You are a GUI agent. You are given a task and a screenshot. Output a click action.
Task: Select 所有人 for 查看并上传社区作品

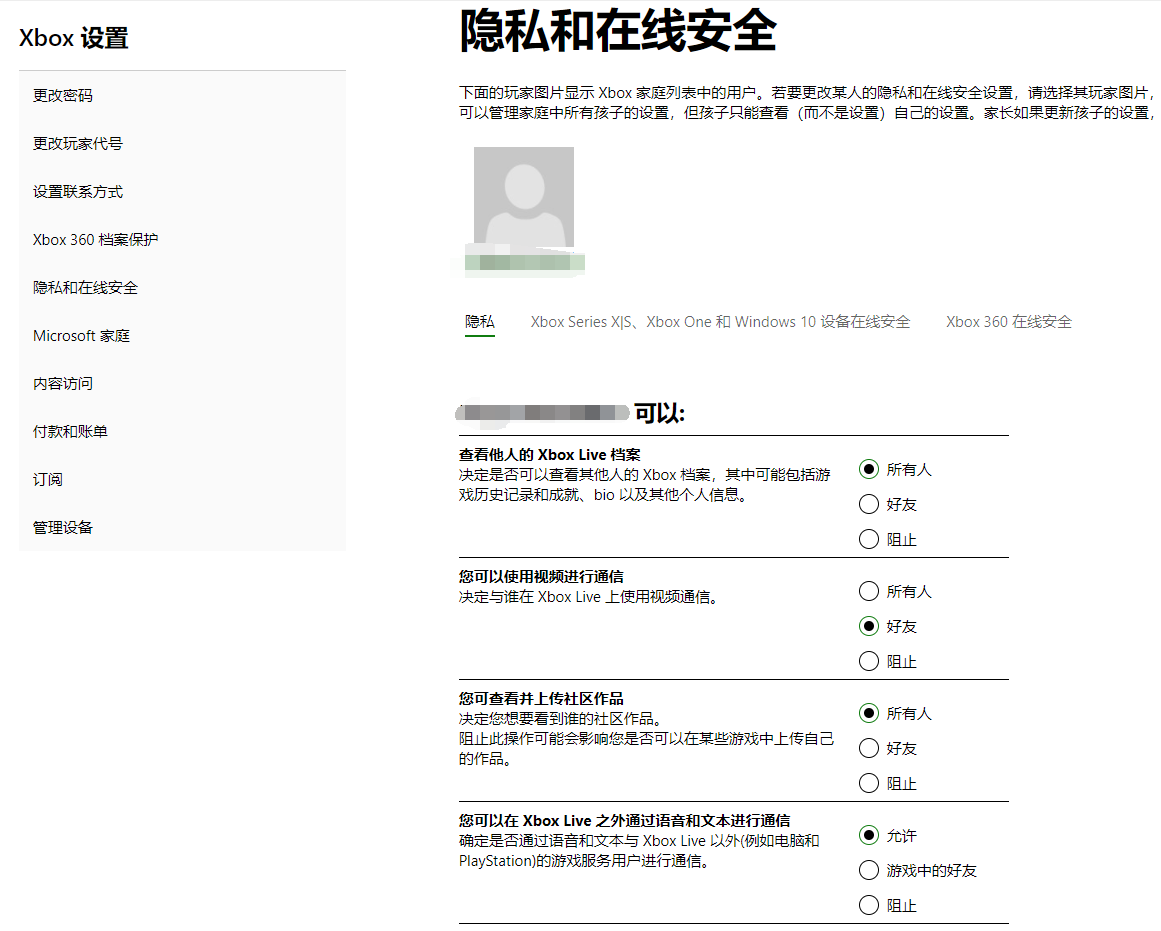pyautogui.click(x=869, y=713)
